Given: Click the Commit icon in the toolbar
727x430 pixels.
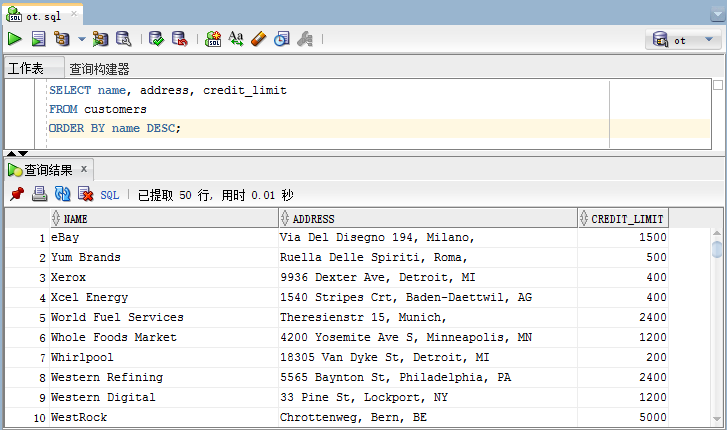Looking at the screenshot, I should [x=156, y=39].
